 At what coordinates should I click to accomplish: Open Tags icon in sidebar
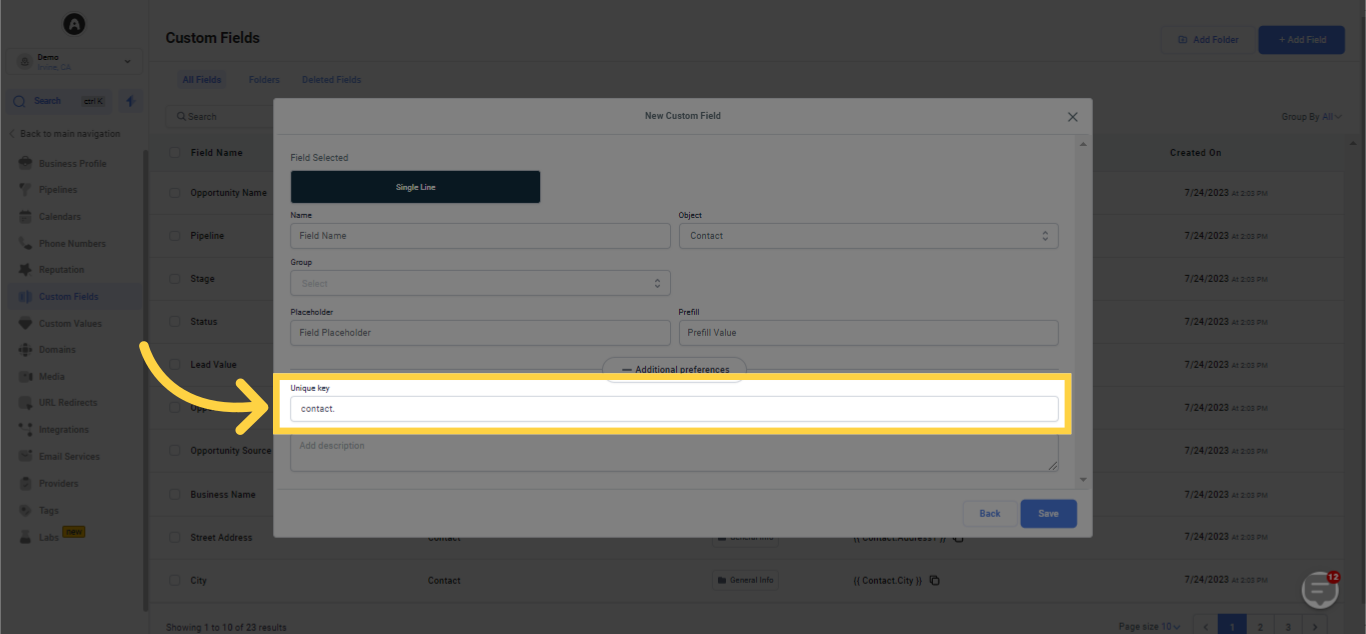(x=25, y=510)
